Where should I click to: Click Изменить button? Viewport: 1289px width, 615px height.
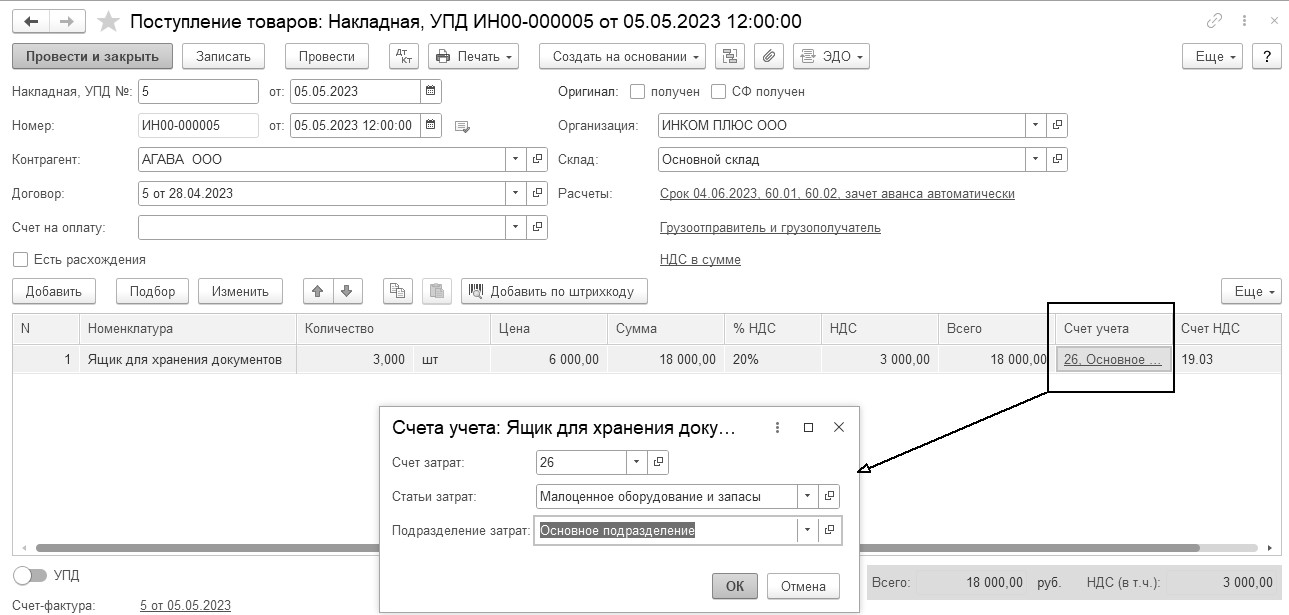240,291
